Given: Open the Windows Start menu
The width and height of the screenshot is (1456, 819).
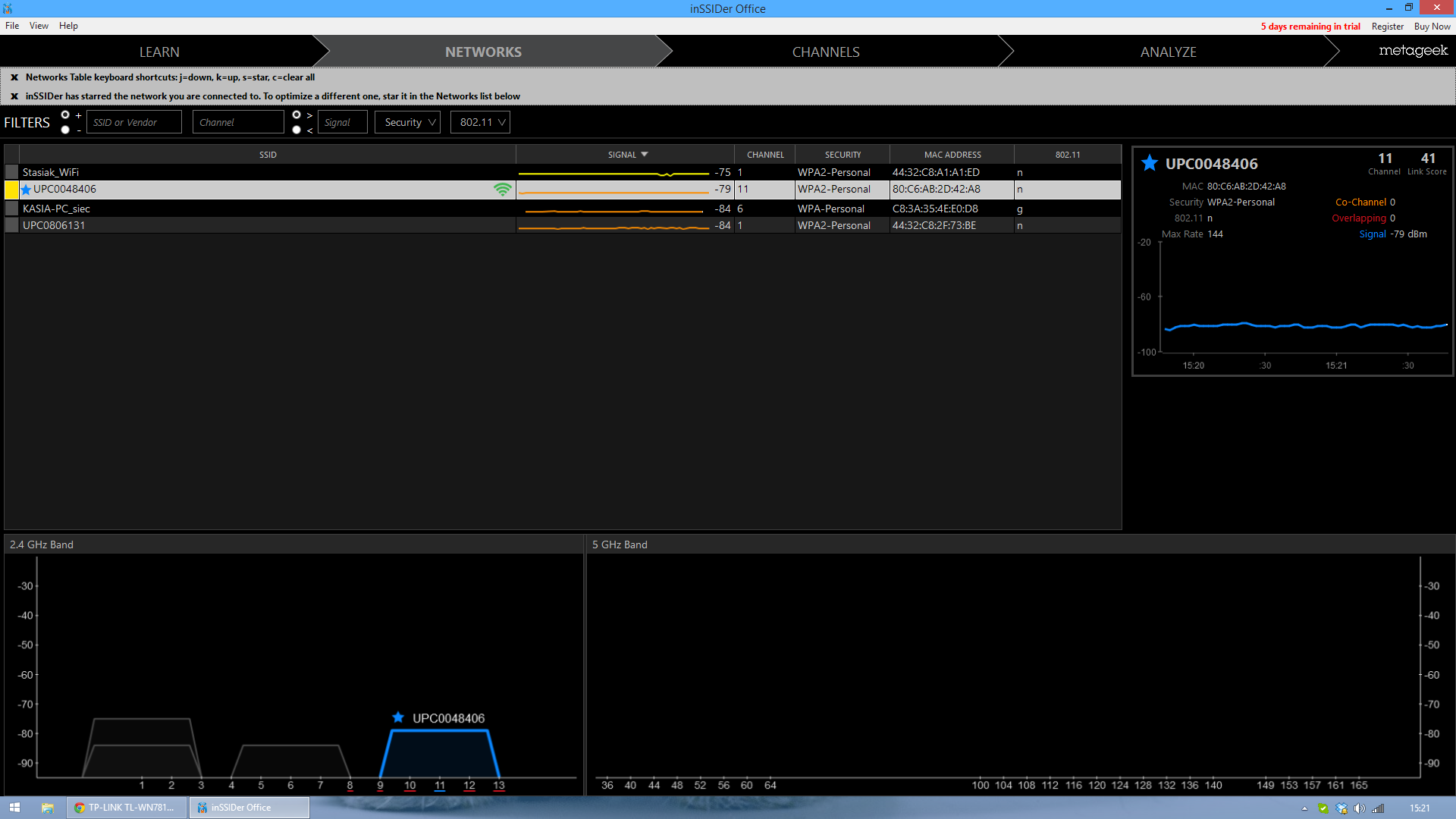Looking at the screenshot, I should tap(14, 808).
